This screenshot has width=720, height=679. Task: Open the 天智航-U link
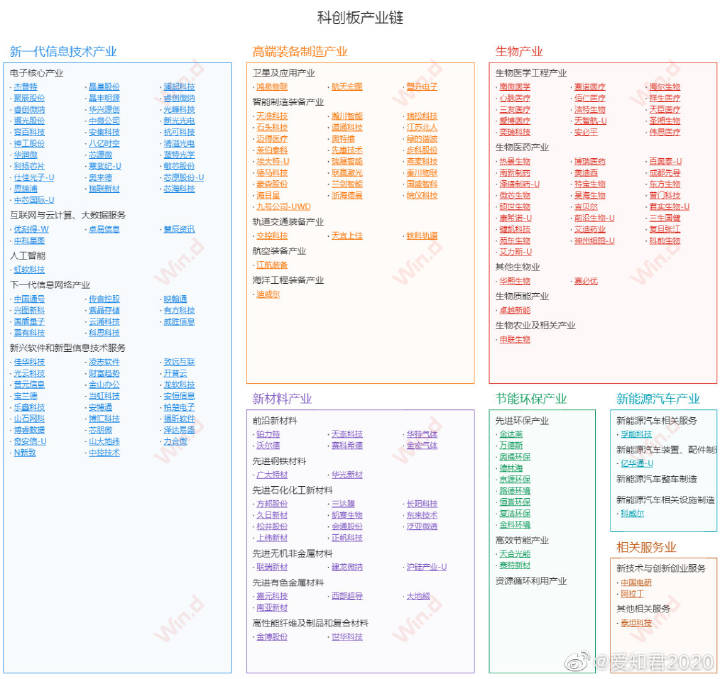[x=591, y=120]
